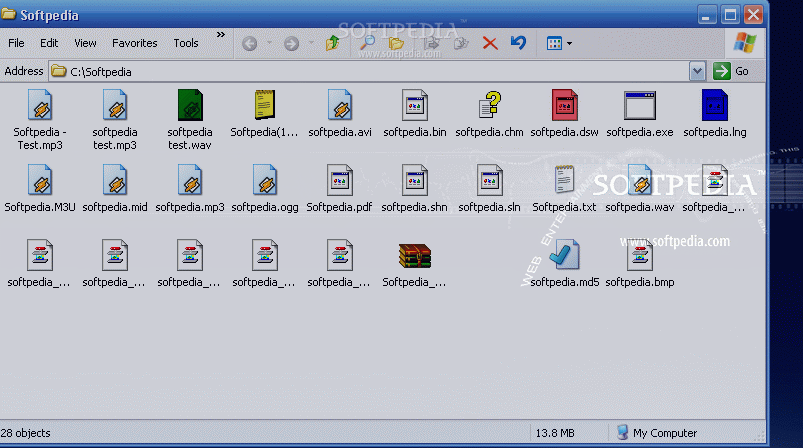Select the softpedia.avi file
The height and width of the screenshot is (448, 803).
tap(340, 114)
